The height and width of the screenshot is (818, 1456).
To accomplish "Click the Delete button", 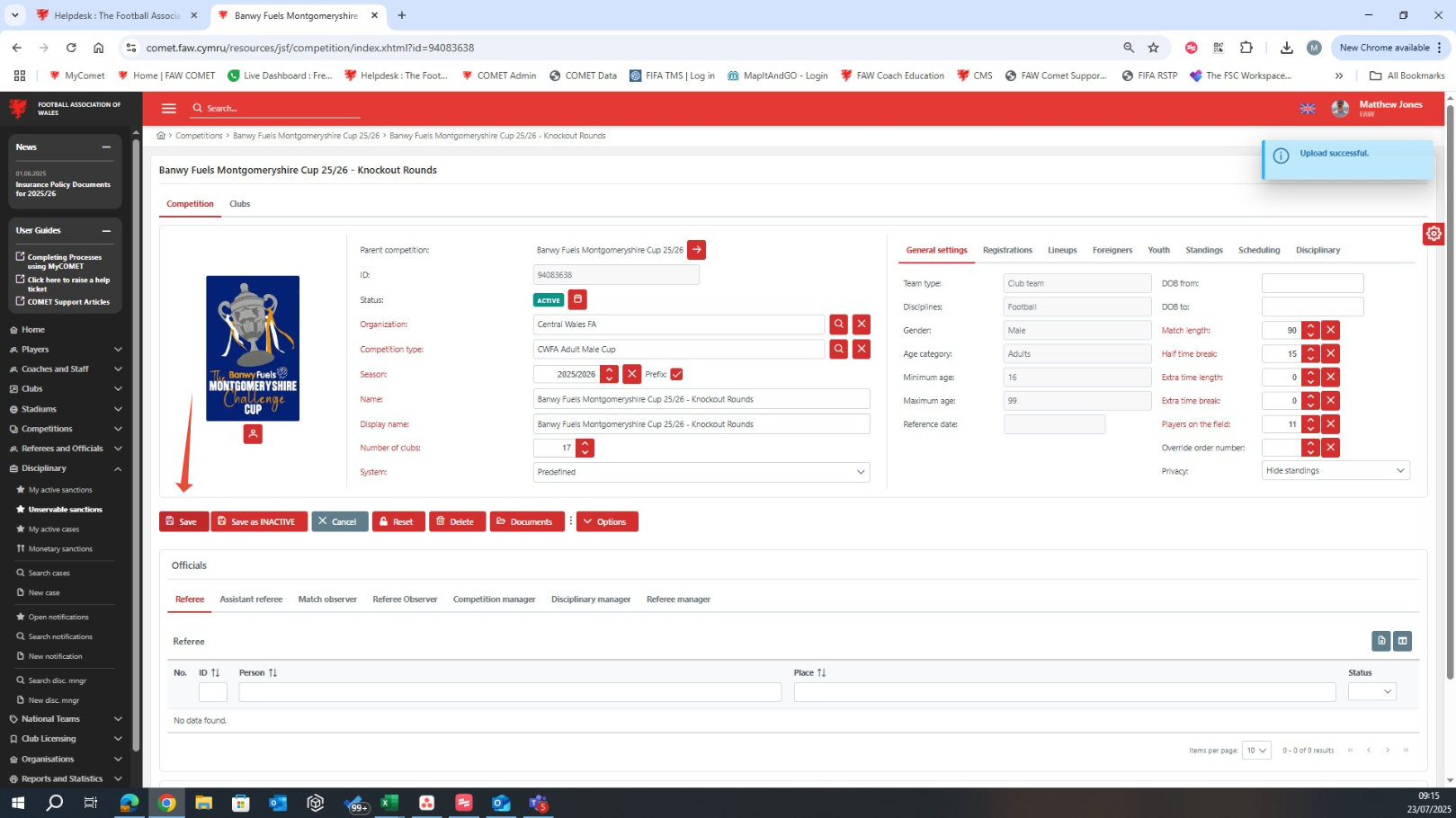I will [x=457, y=521].
